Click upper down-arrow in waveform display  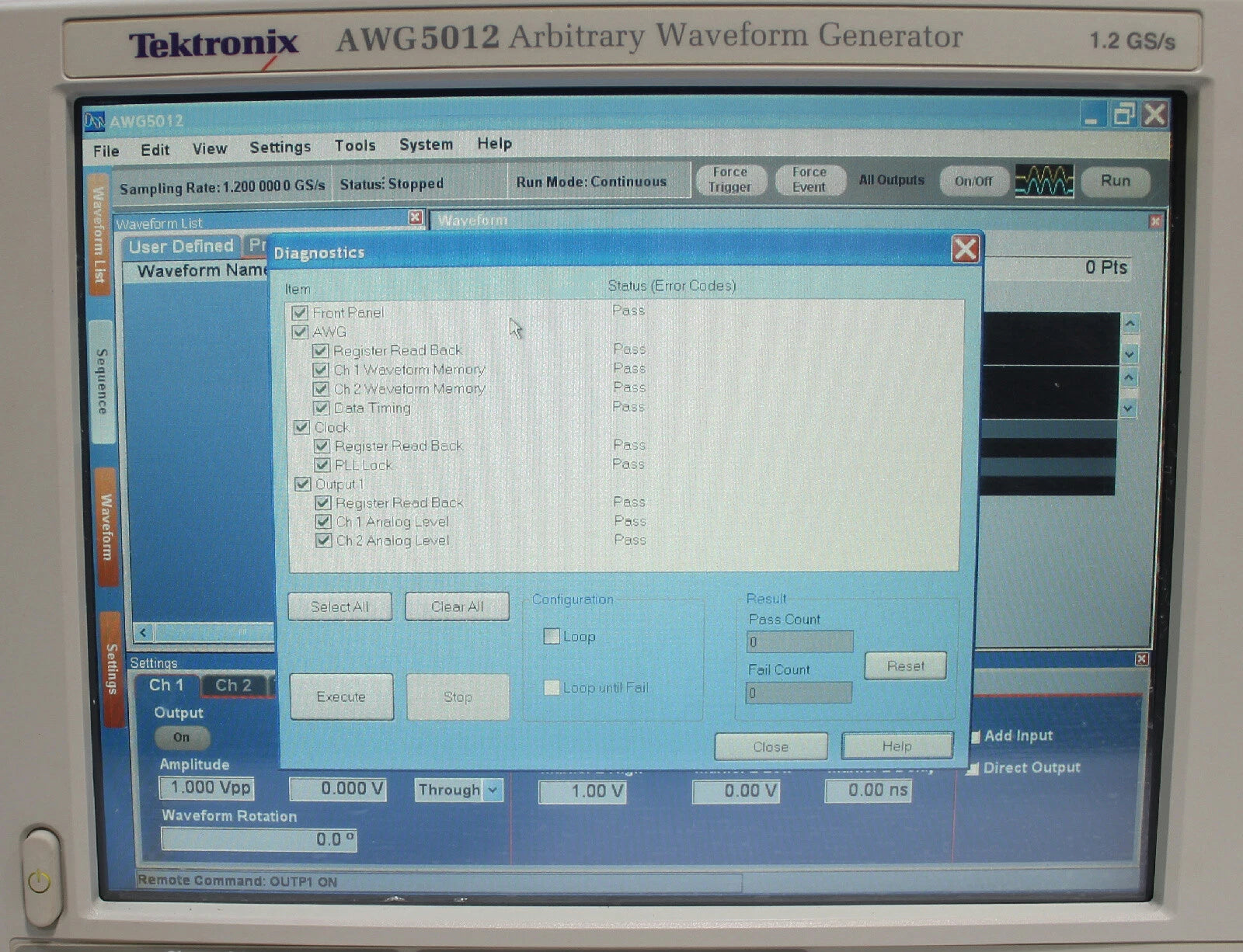(x=1130, y=353)
